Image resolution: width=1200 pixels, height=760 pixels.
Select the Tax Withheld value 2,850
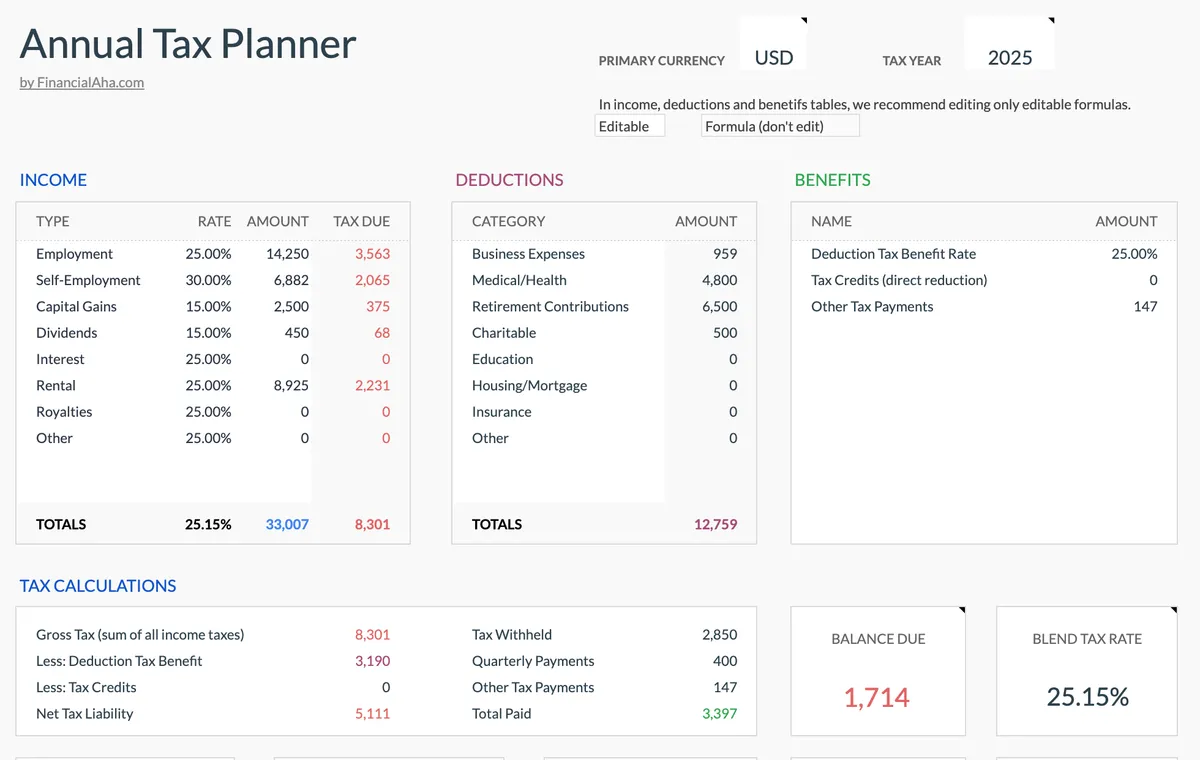pyautogui.click(x=722, y=634)
